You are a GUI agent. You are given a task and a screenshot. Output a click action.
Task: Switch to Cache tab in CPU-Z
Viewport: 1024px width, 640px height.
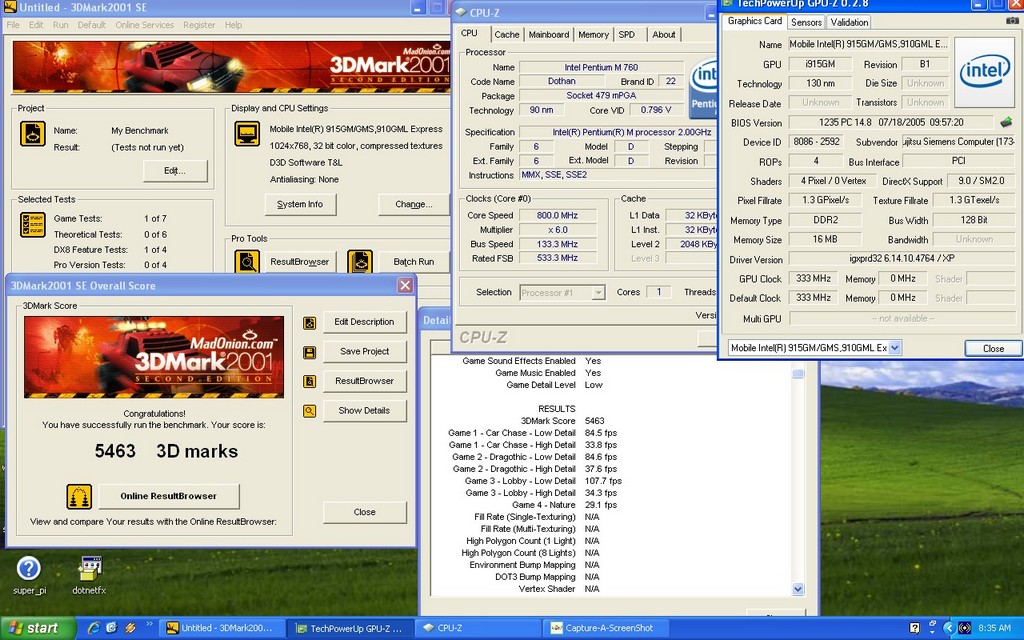507,35
